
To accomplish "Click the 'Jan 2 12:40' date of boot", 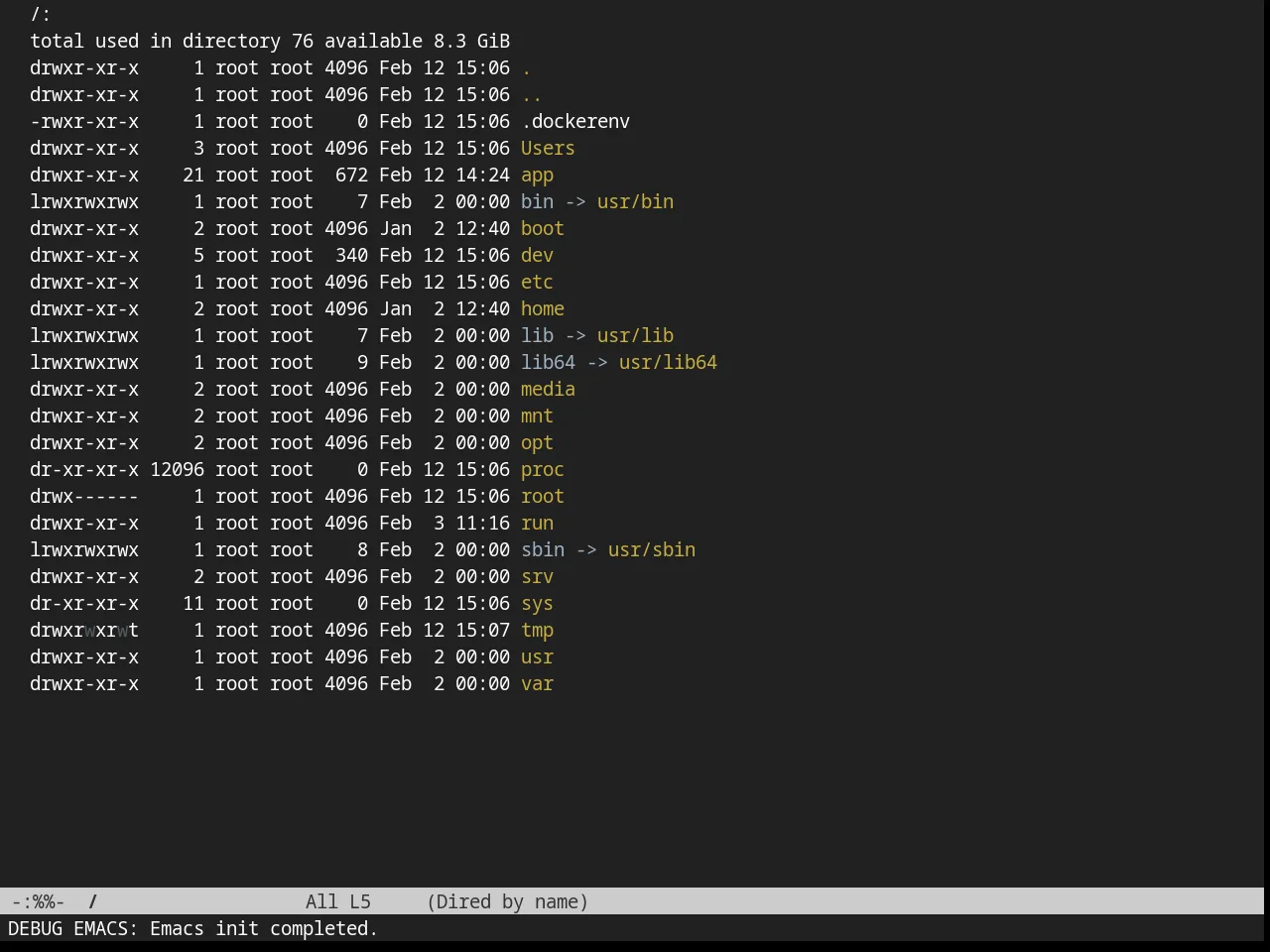I will point(444,228).
